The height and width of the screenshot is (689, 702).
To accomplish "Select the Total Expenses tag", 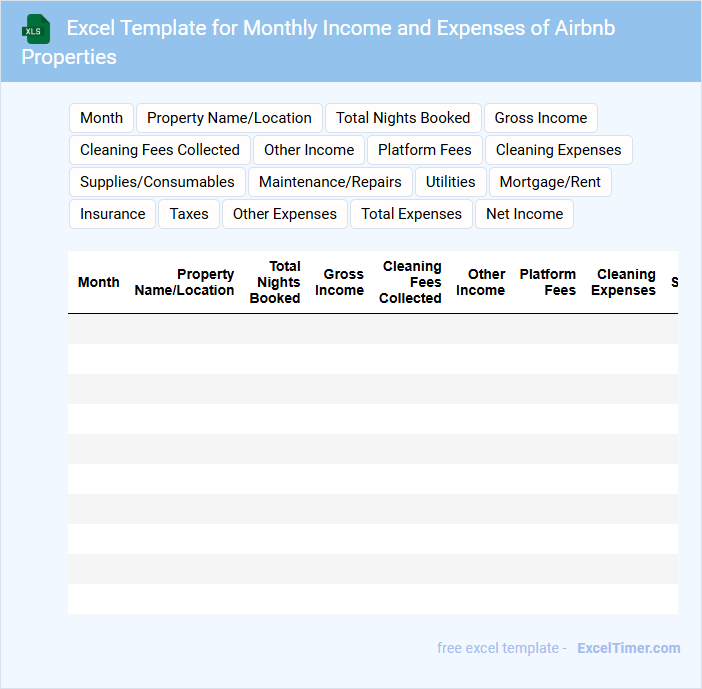I will click(412, 214).
